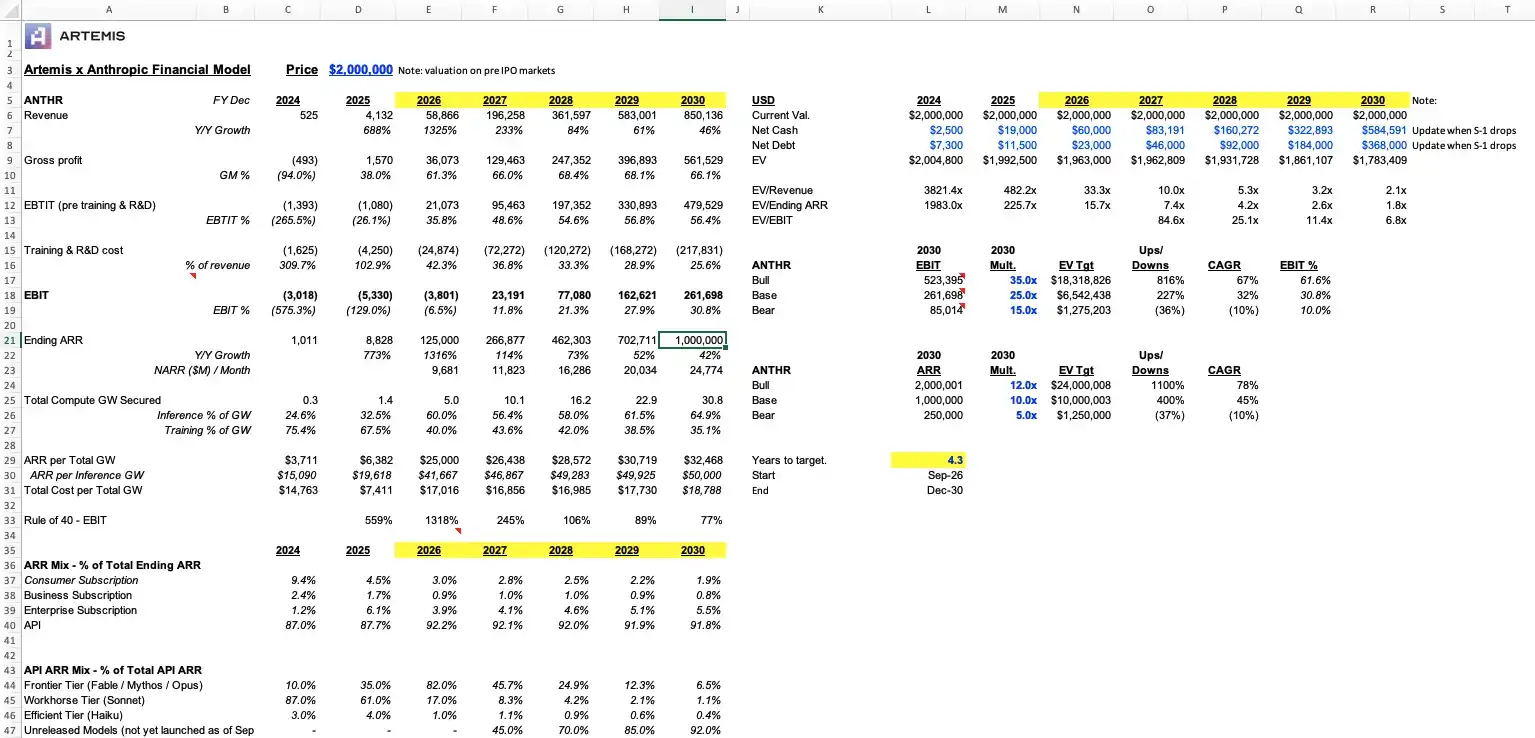Viewport: 1535px width, 738px height.
Task: Select column I header
Action: [692, 9]
